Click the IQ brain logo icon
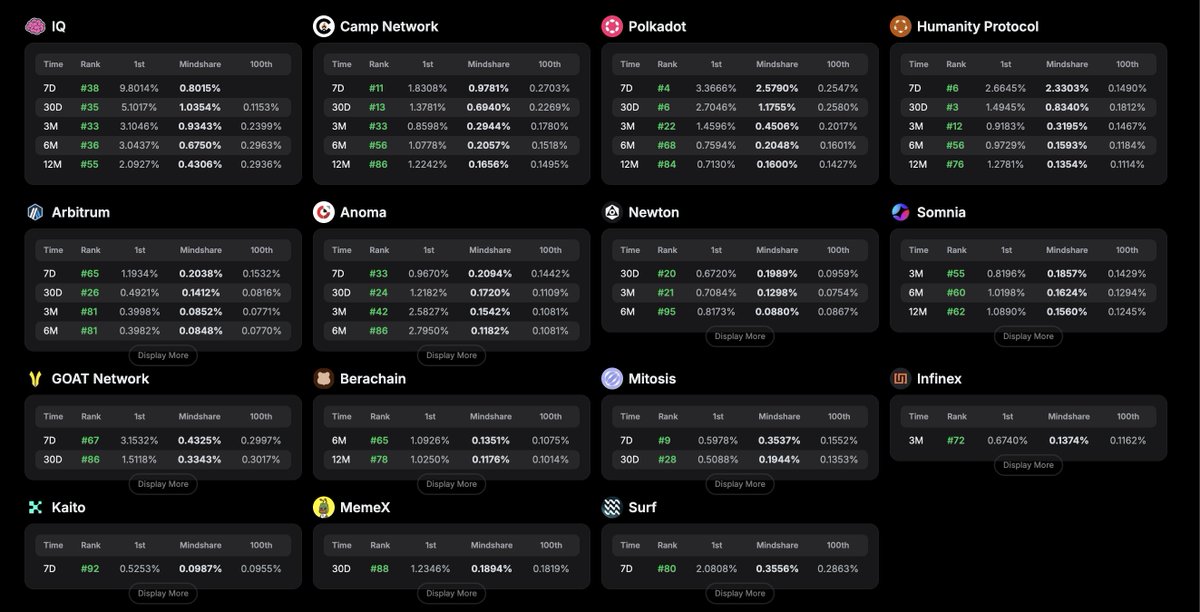The height and width of the screenshot is (612, 1200). coord(35,26)
